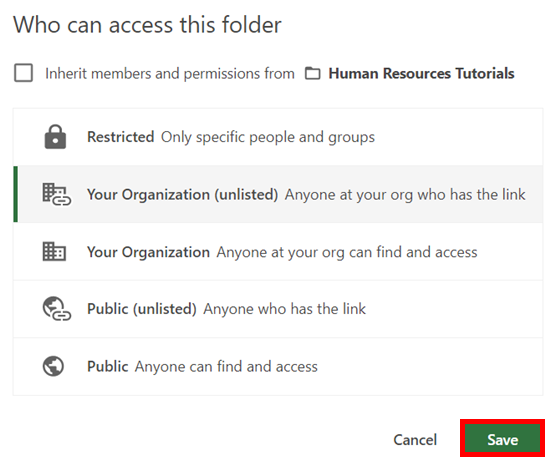This screenshot has height=475, width=550.
Task: Click the lock icon for Restricted
Action: click(x=55, y=136)
